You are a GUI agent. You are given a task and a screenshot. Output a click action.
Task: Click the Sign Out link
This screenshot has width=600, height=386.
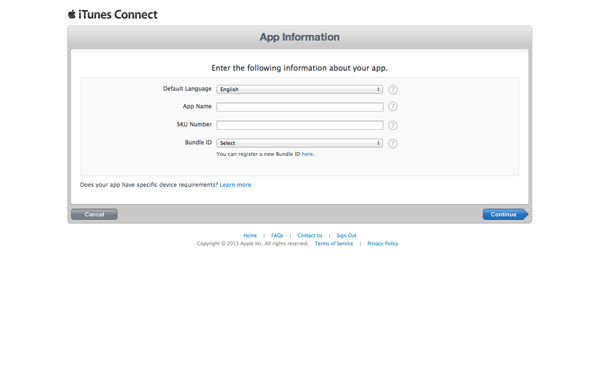346,235
